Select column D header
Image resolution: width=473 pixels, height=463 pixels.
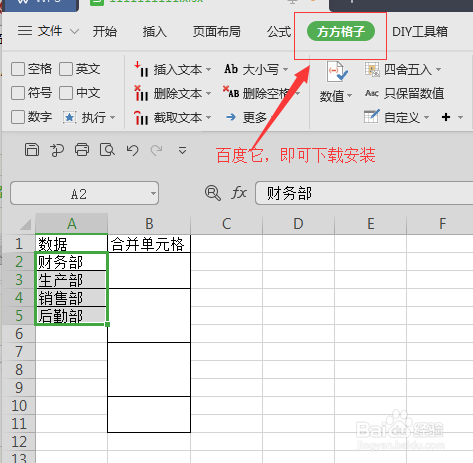click(298, 224)
